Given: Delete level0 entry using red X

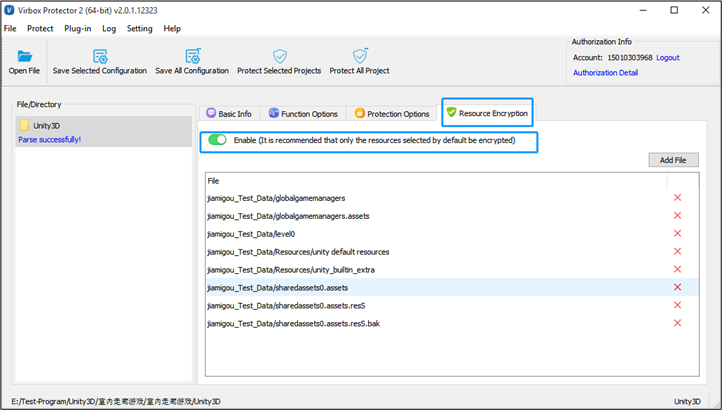Looking at the screenshot, I should (677, 234).
